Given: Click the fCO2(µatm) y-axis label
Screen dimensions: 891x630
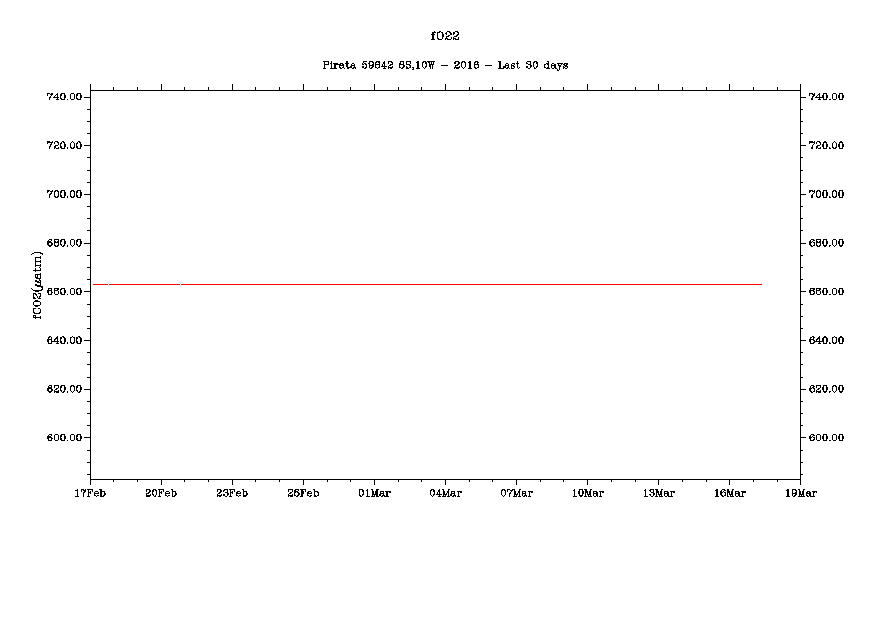Looking at the screenshot, I should tap(38, 285).
